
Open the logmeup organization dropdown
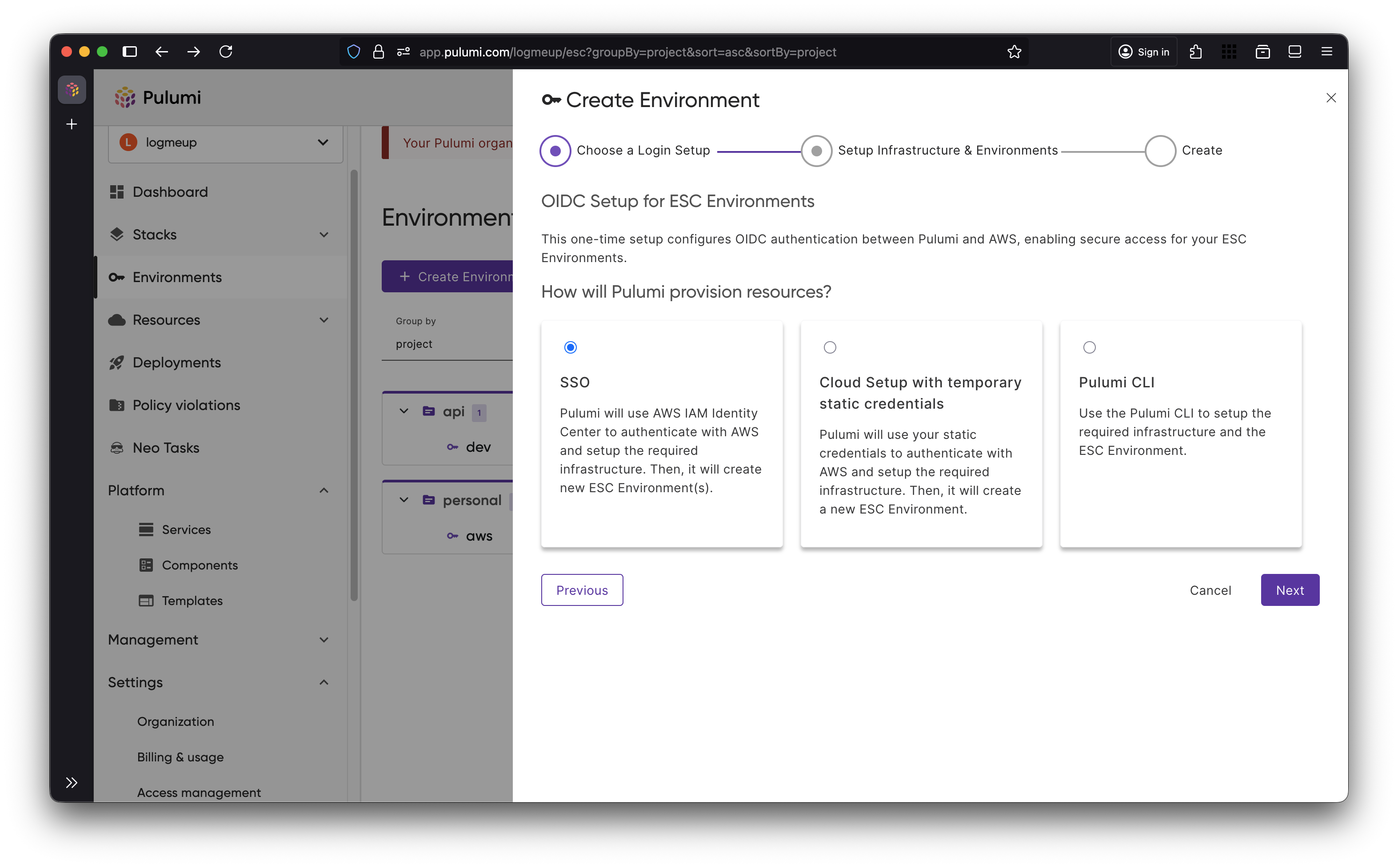(225, 142)
